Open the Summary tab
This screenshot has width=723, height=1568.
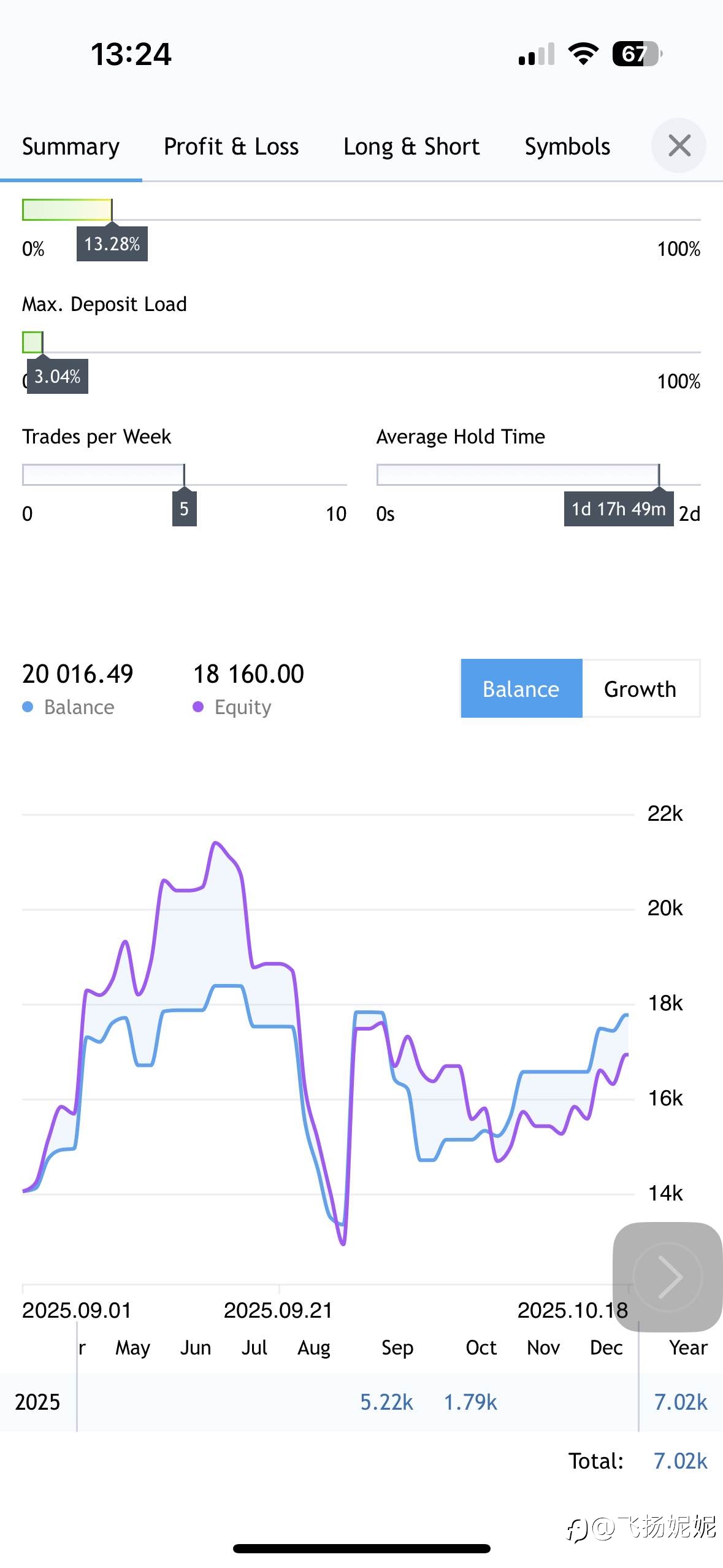coord(71,147)
